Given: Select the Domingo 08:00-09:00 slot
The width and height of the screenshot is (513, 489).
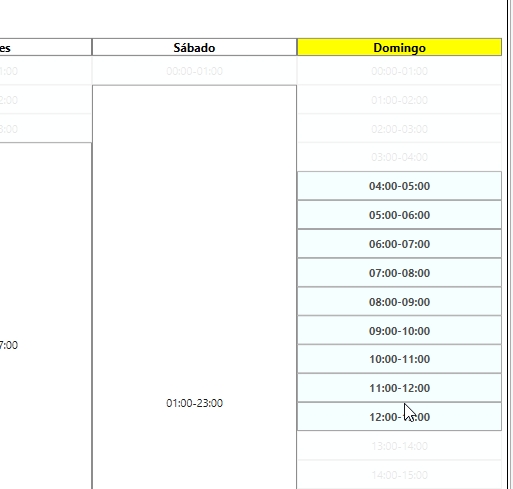Looking at the screenshot, I should pyautogui.click(x=399, y=302).
